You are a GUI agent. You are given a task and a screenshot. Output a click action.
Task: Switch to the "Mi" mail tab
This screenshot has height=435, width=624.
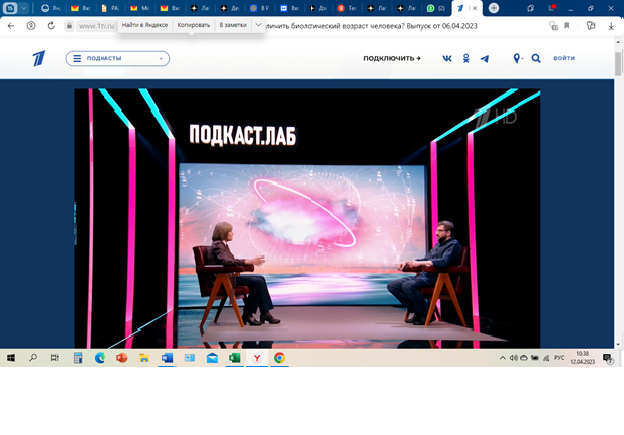point(139,8)
